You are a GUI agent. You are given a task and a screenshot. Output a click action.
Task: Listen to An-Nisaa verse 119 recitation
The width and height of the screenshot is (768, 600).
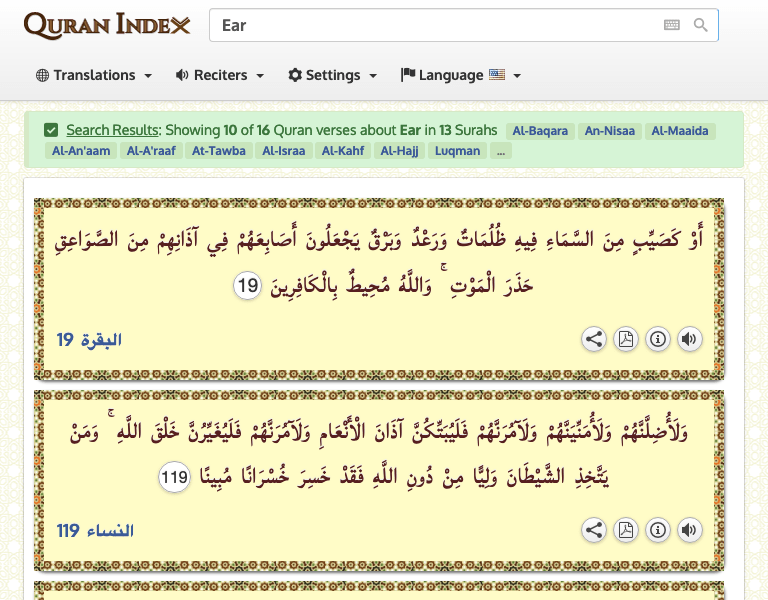click(689, 530)
